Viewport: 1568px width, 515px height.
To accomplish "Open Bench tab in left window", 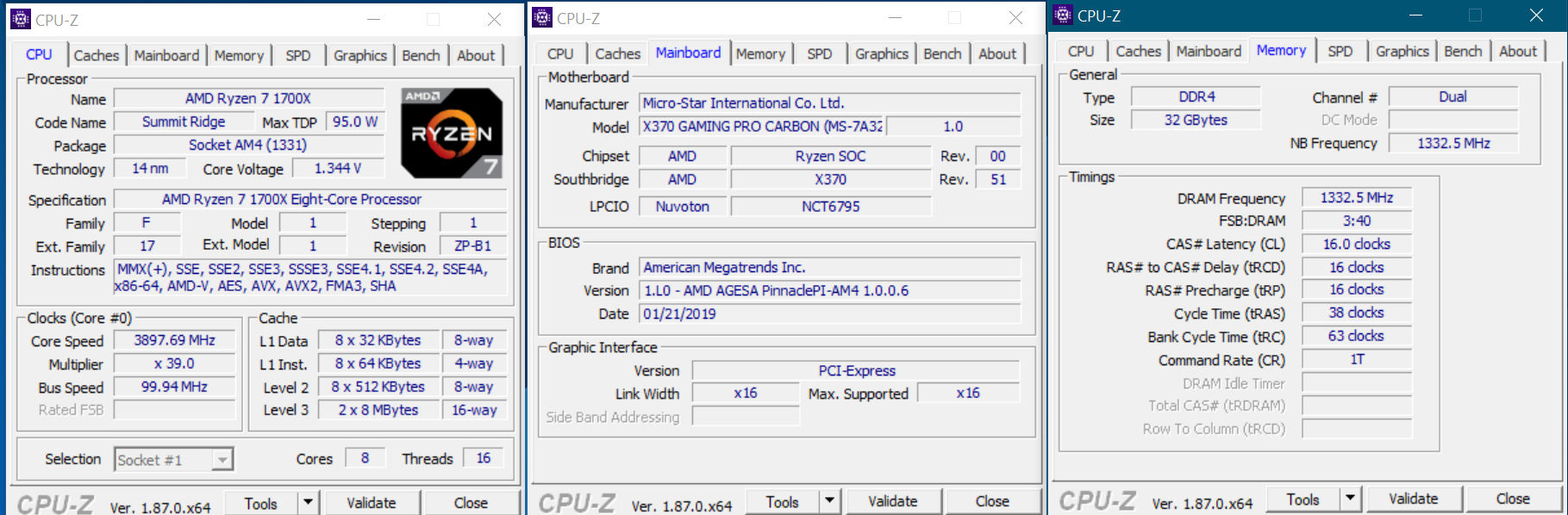I will click(x=421, y=55).
